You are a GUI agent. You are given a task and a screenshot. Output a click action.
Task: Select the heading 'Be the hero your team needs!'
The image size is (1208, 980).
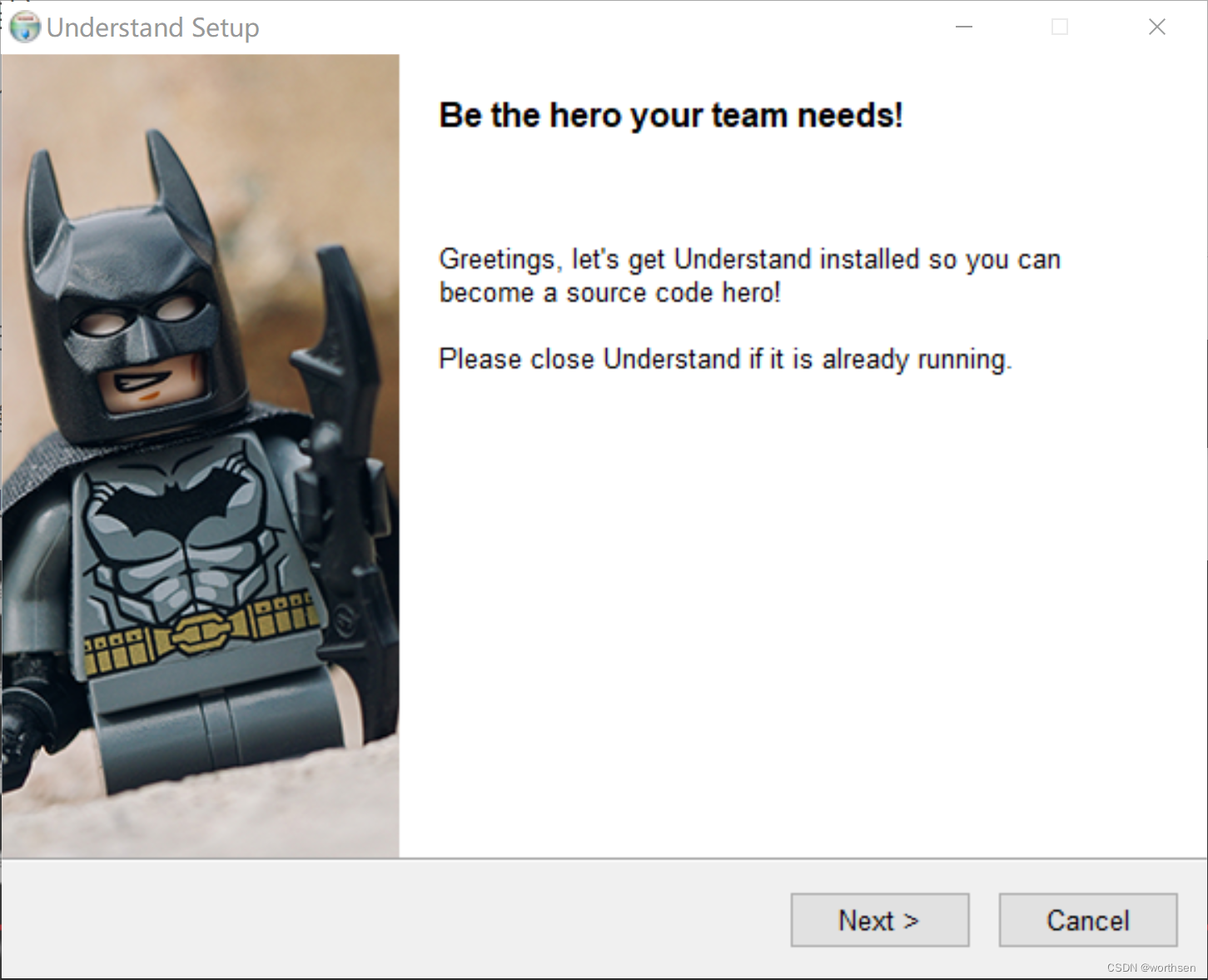(671, 116)
